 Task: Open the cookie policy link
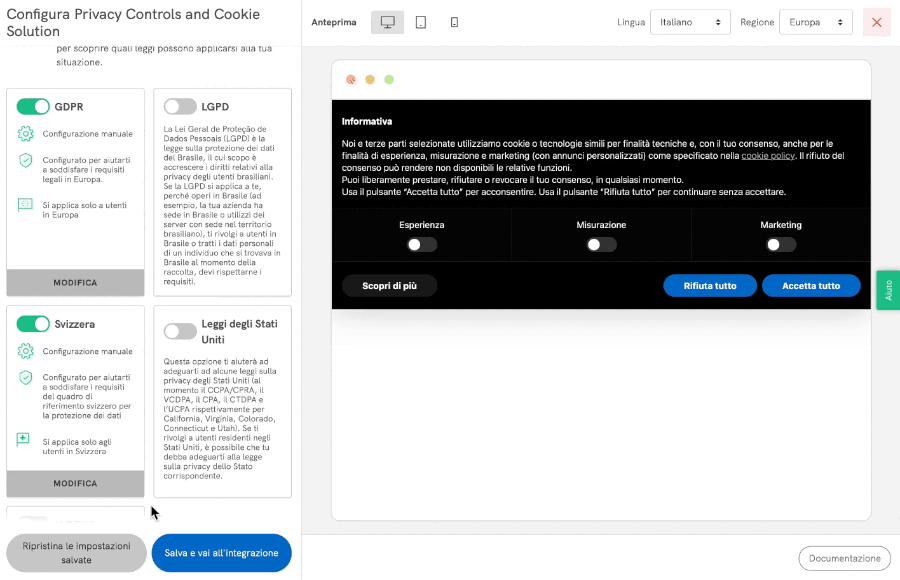(768, 156)
